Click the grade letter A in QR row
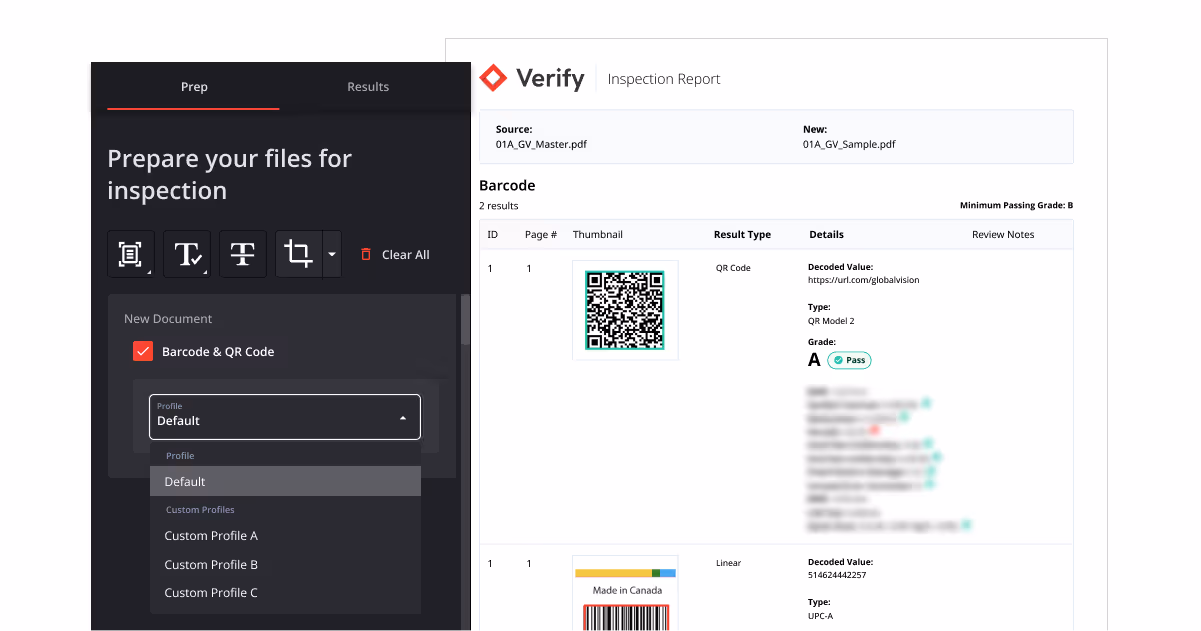 (x=814, y=360)
